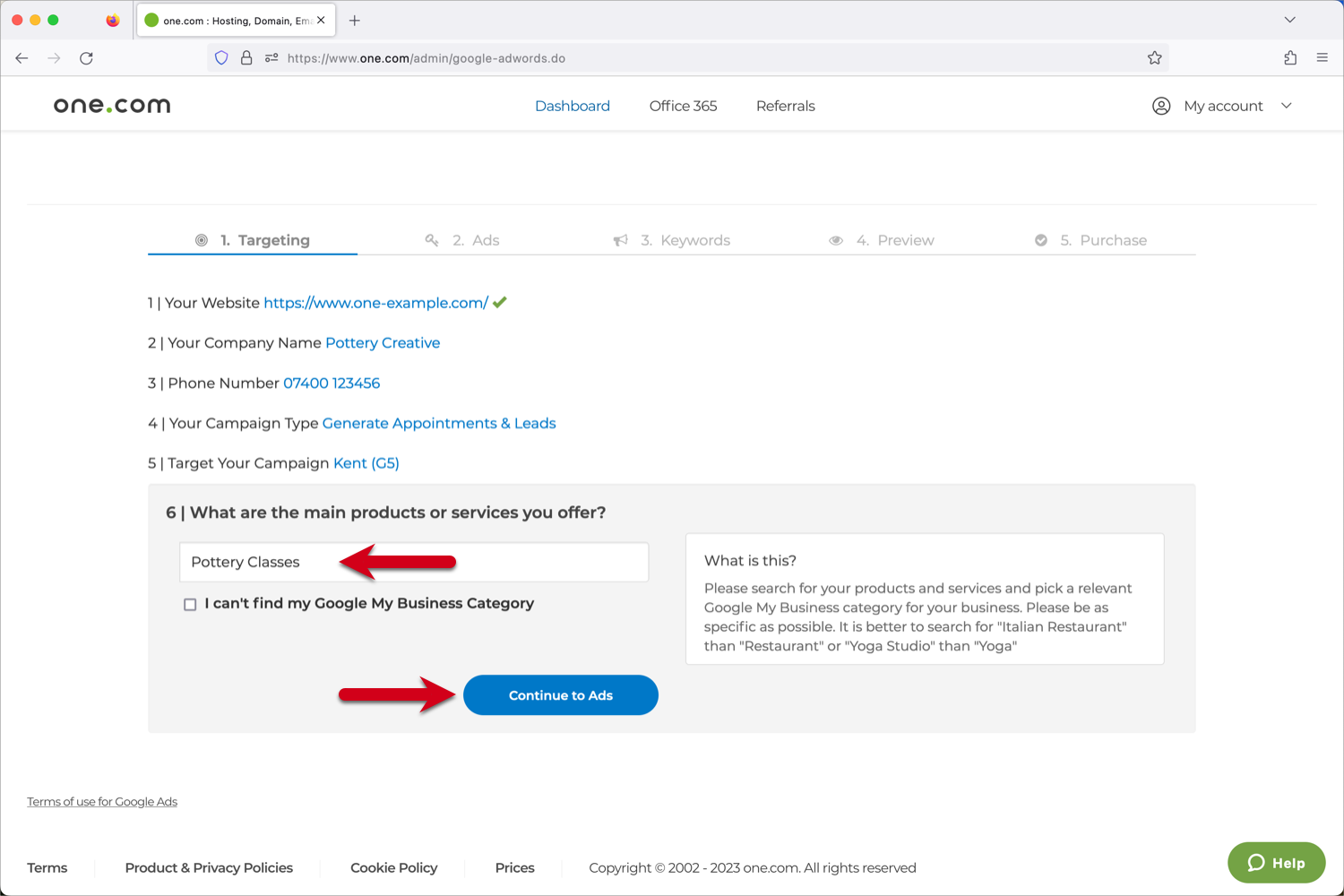1344x896 pixels.
Task: Click the eye icon on step 4 Preview
Action: pos(836,240)
